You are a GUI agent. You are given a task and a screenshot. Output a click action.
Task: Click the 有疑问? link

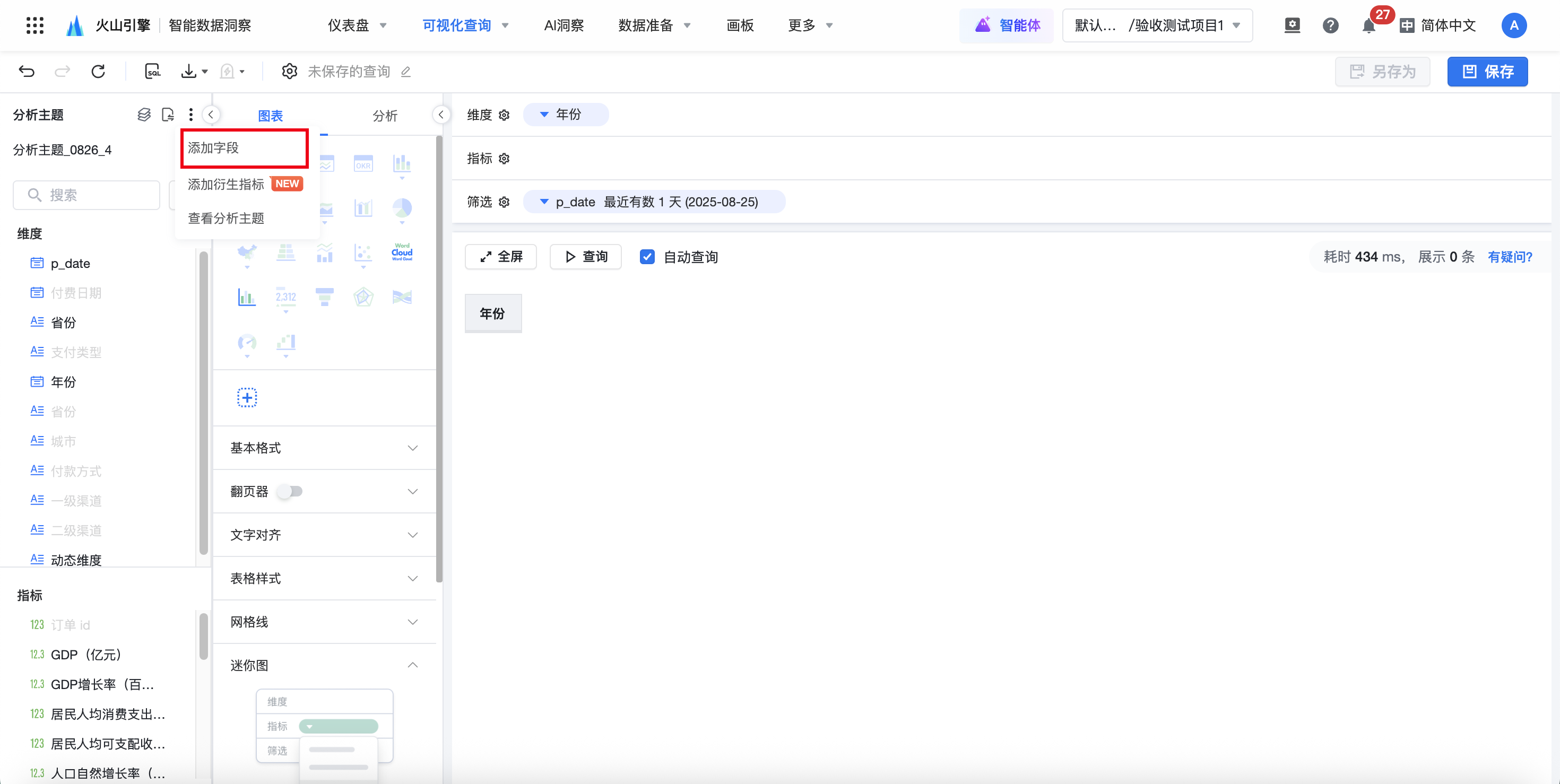[1510, 257]
